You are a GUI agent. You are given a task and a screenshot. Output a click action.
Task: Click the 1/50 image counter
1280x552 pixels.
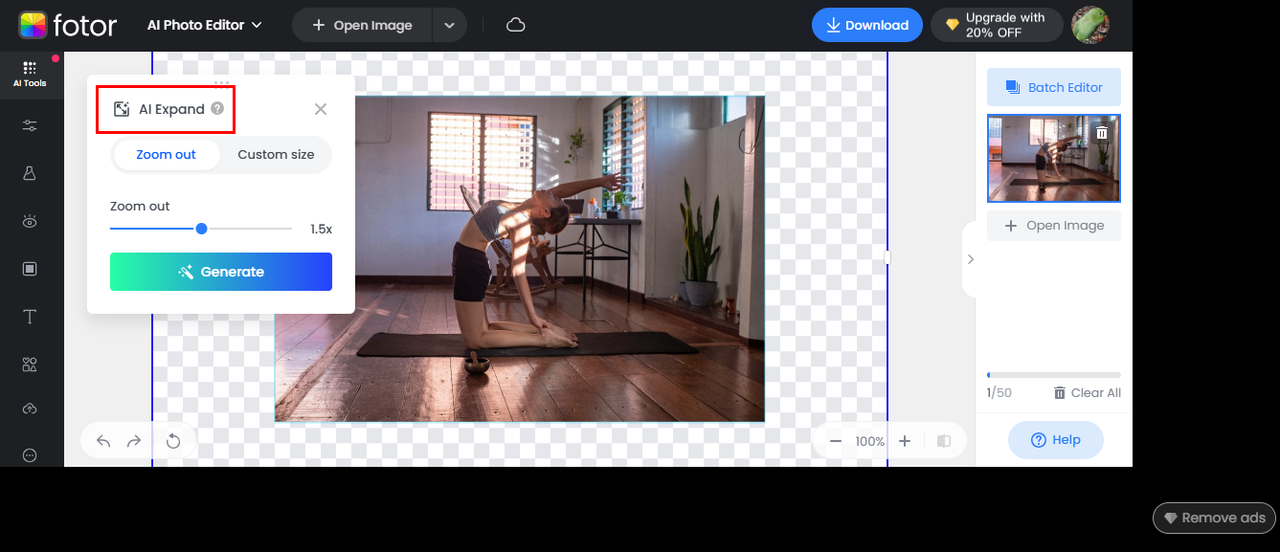(1000, 393)
